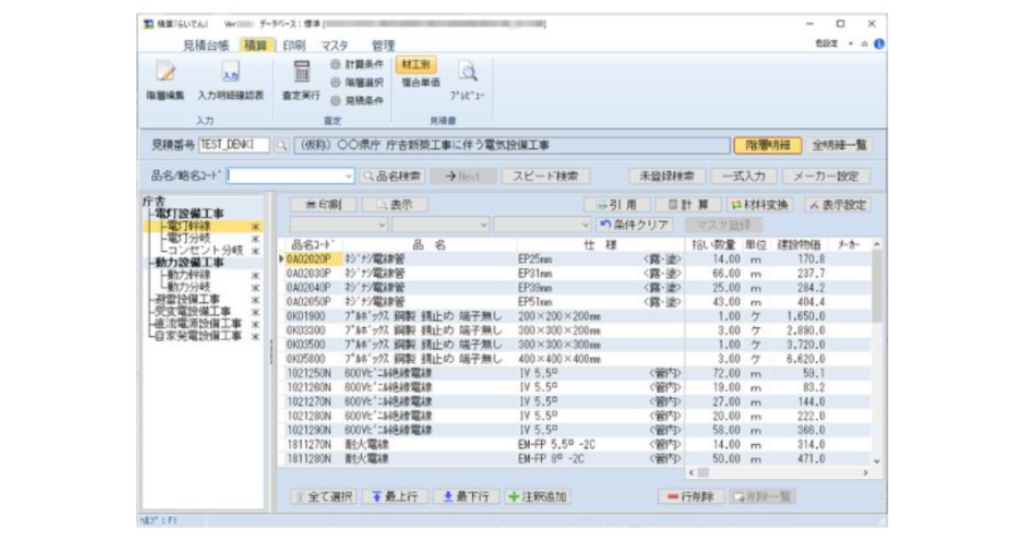Open the 入力明細確認表 icon
This screenshot has height=538, width=1024.
click(230, 74)
